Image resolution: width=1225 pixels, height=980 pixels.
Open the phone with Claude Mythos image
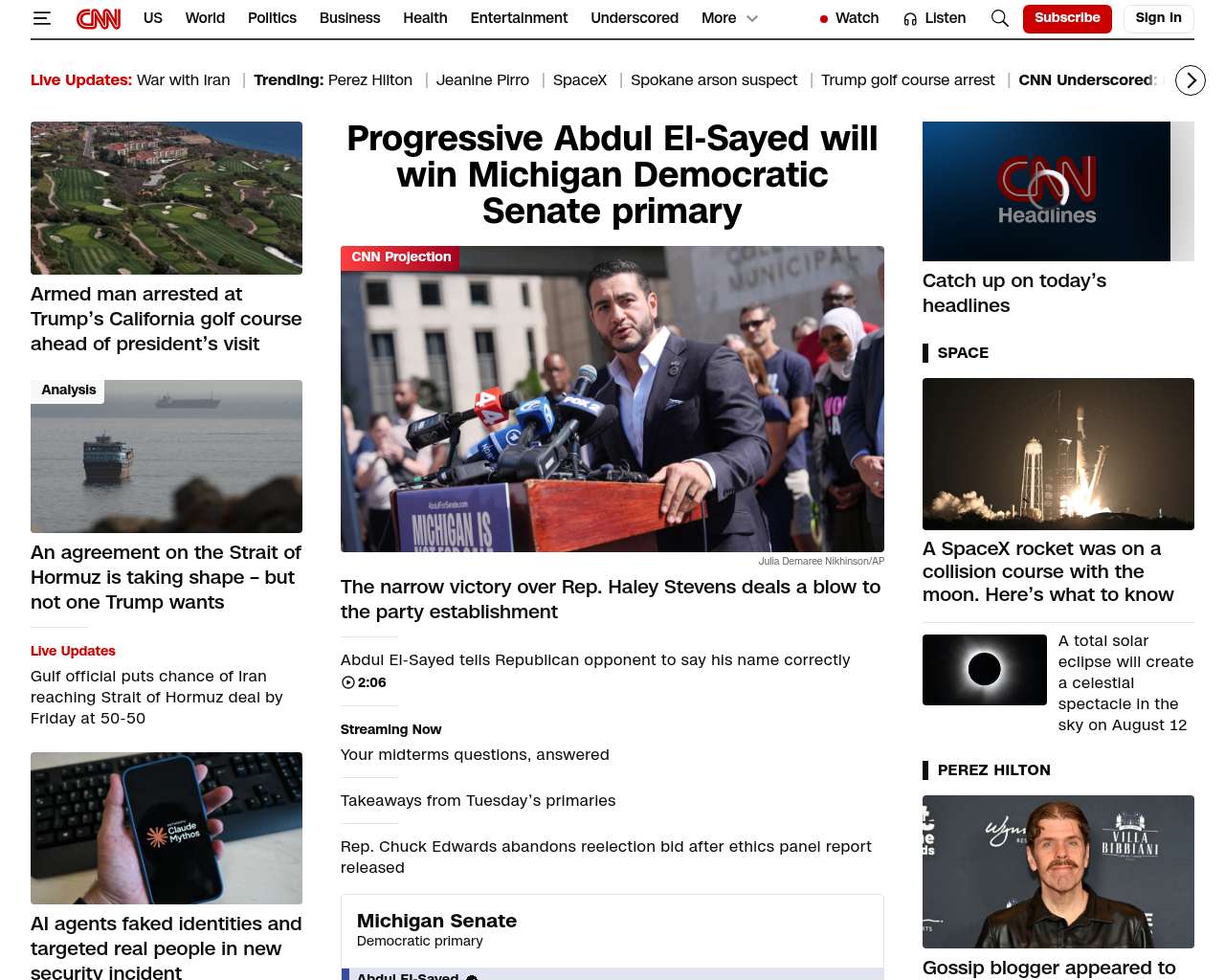[167, 829]
